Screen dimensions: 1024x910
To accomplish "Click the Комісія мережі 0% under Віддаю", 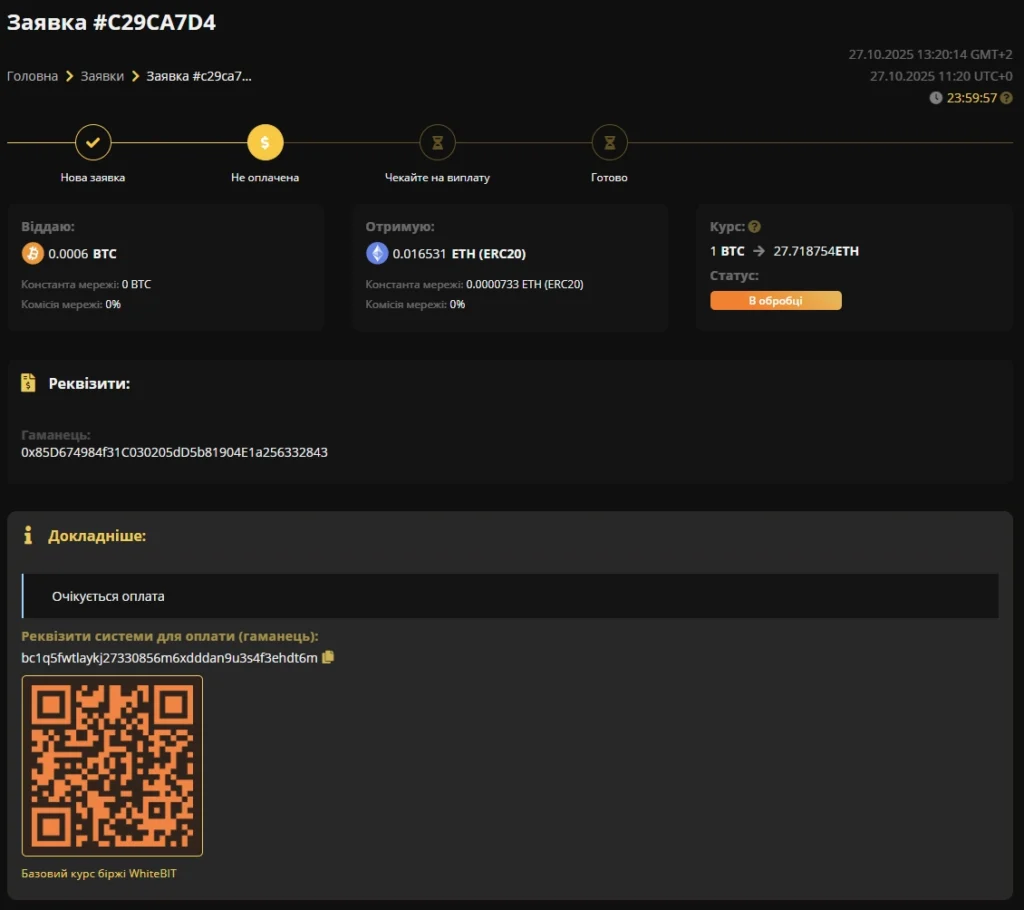I will [x=71, y=304].
